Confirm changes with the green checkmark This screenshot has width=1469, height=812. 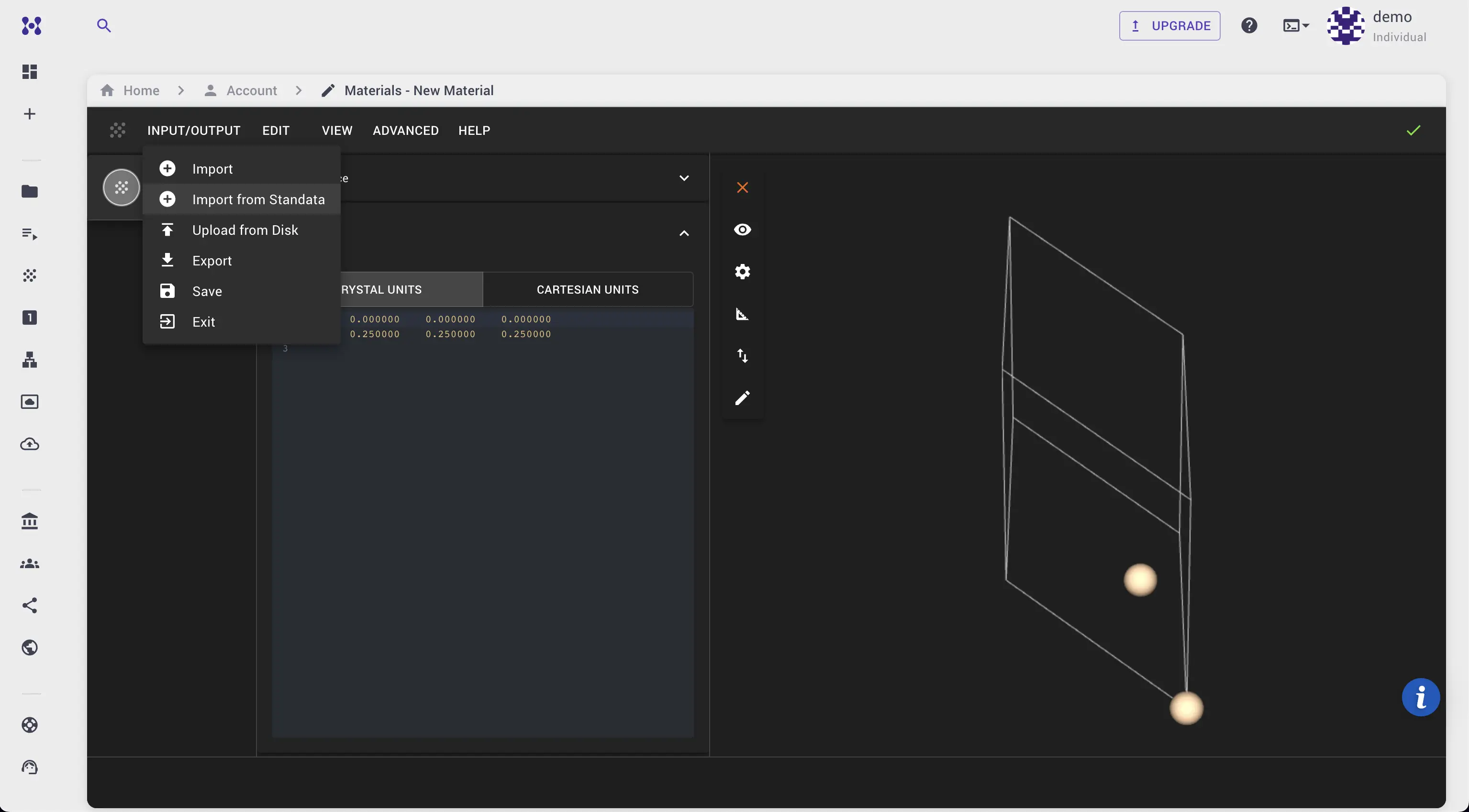pos(1413,130)
